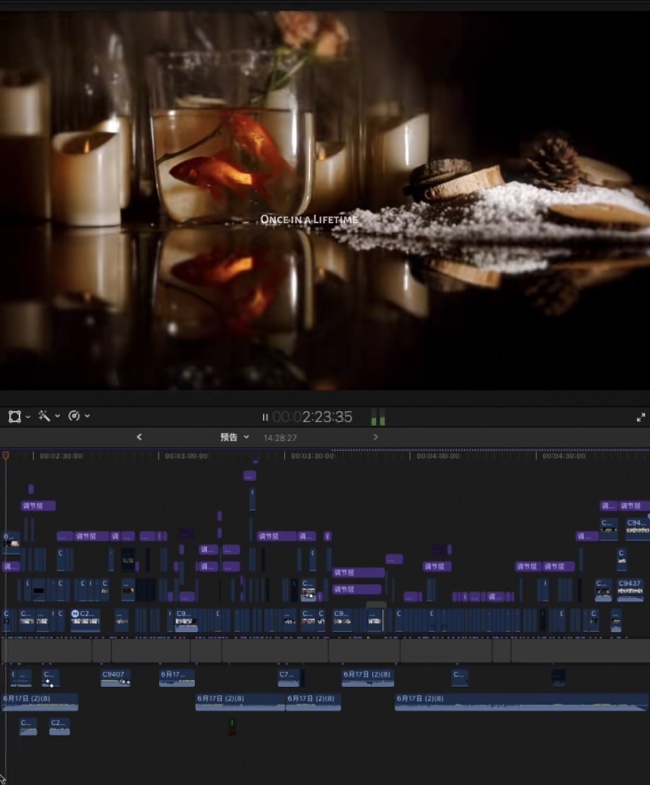Select the Transform tool icon
This screenshot has width=650, height=785.
click(x=15, y=416)
